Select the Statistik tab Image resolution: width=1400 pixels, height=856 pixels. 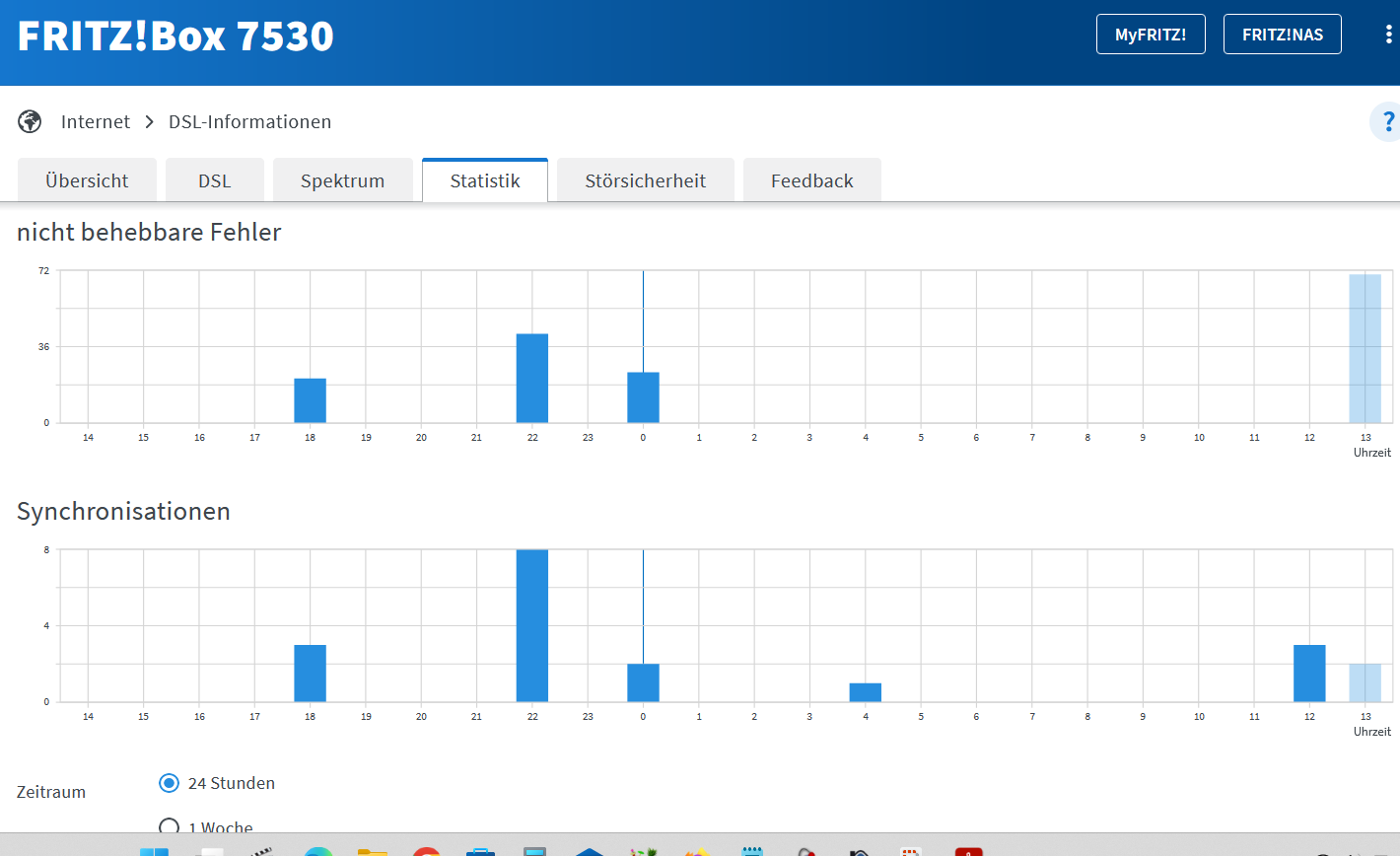pyautogui.click(x=485, y=180)
